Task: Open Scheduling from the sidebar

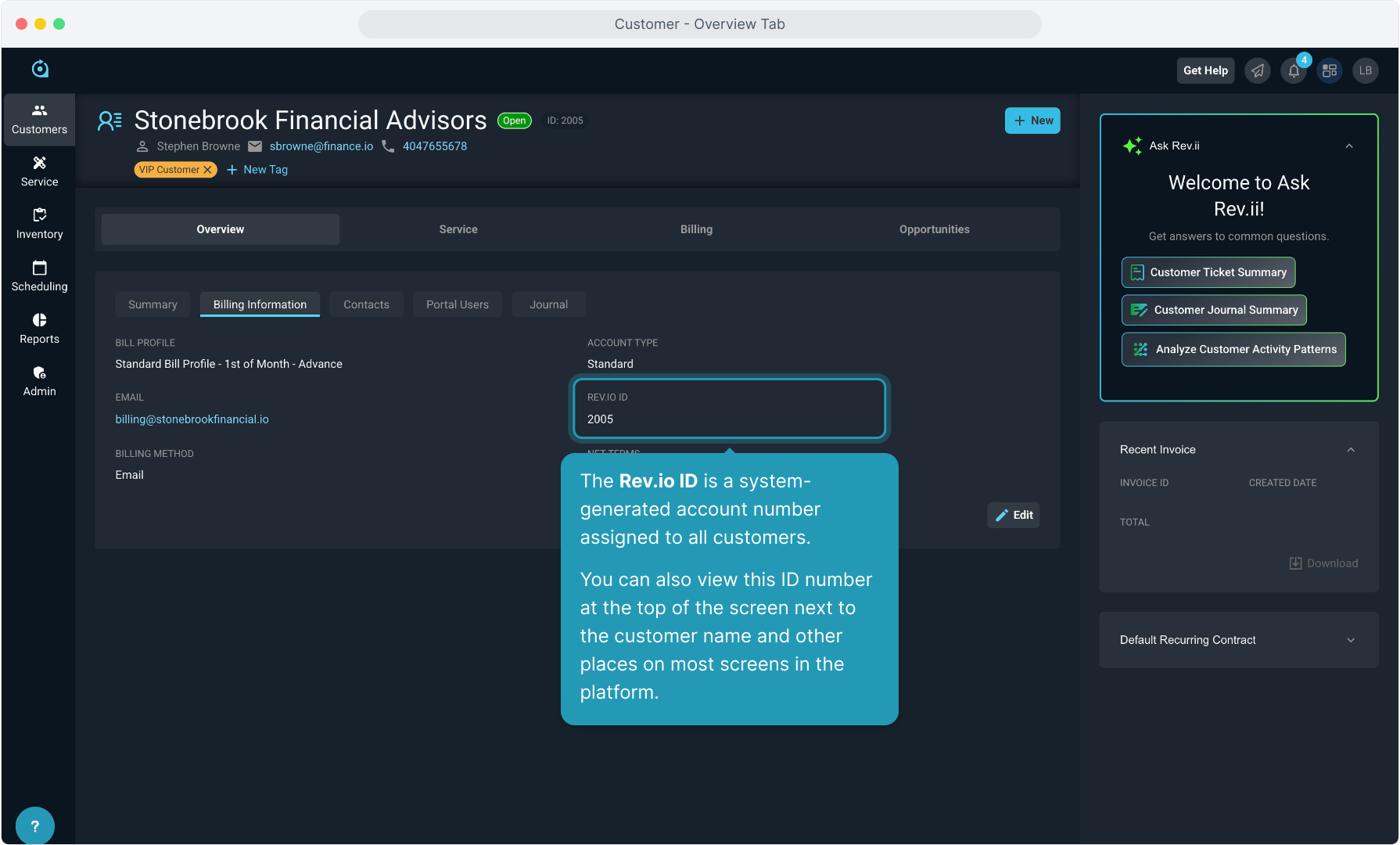Action: coord(39,276)
